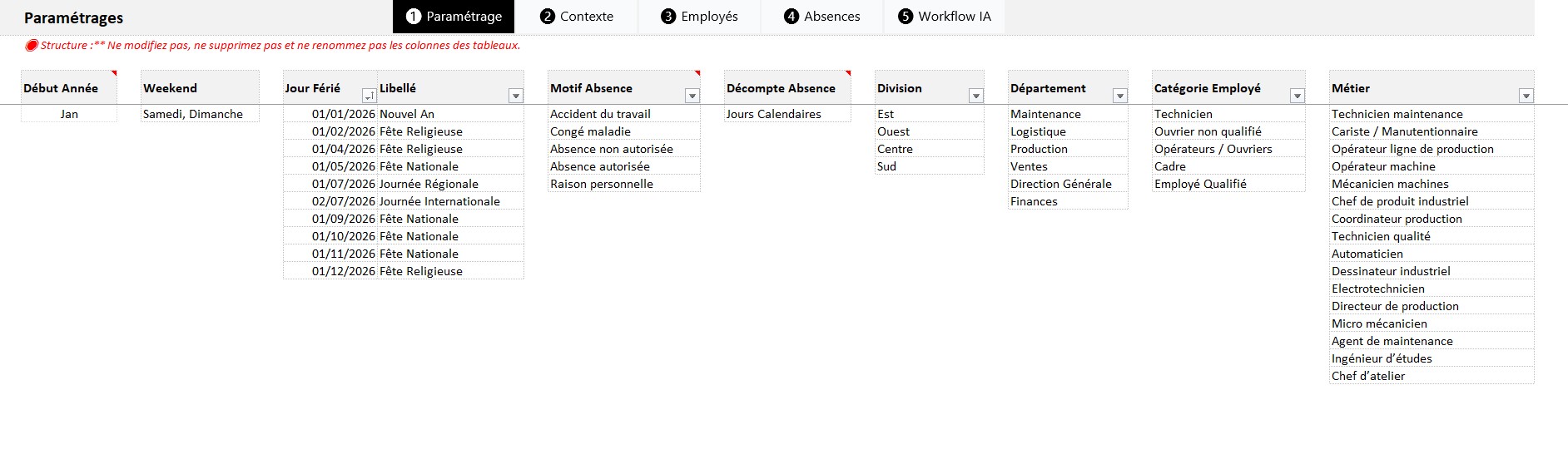Select the Samedi, Dimanche weekend cell
1568x469 pixels.
pos(200,114)
